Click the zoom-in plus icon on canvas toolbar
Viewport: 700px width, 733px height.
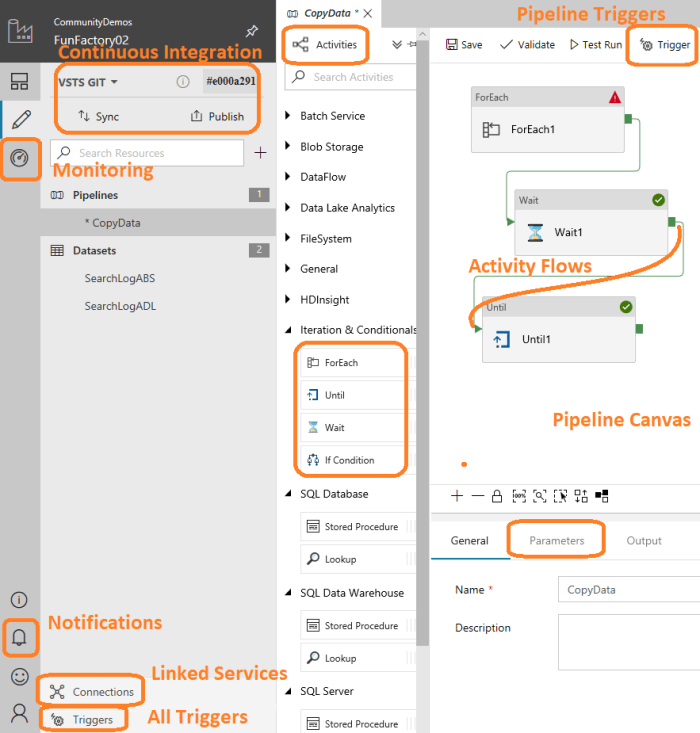click(457, 495)
